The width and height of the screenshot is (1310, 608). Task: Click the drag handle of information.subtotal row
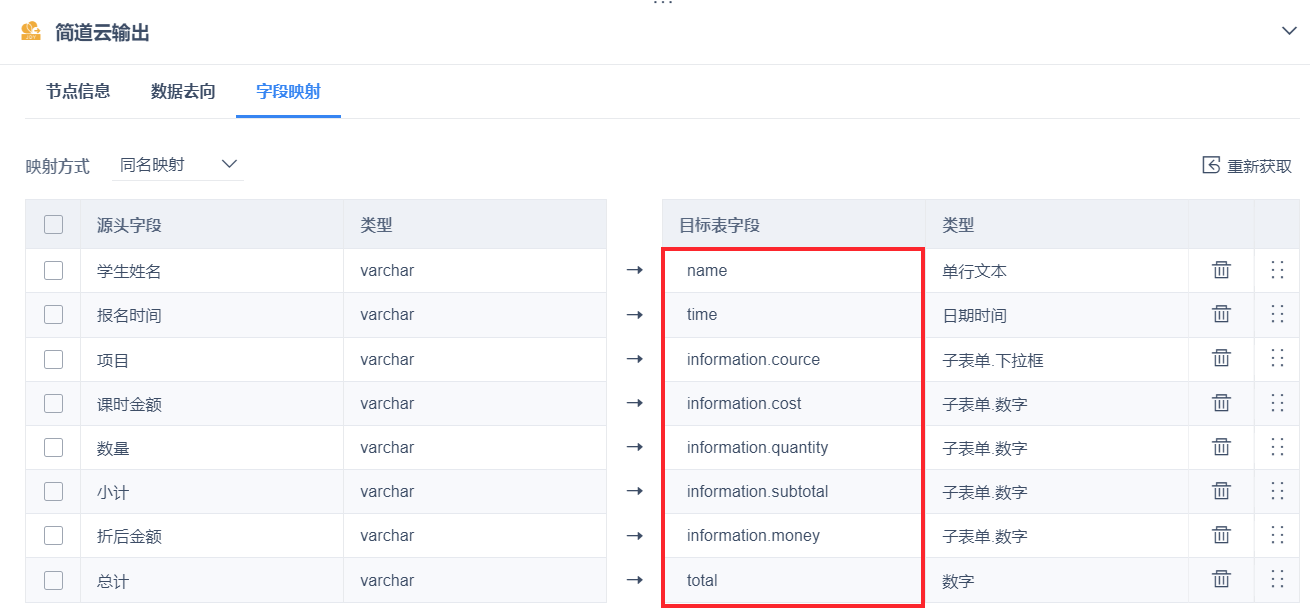coord(1277,491)
